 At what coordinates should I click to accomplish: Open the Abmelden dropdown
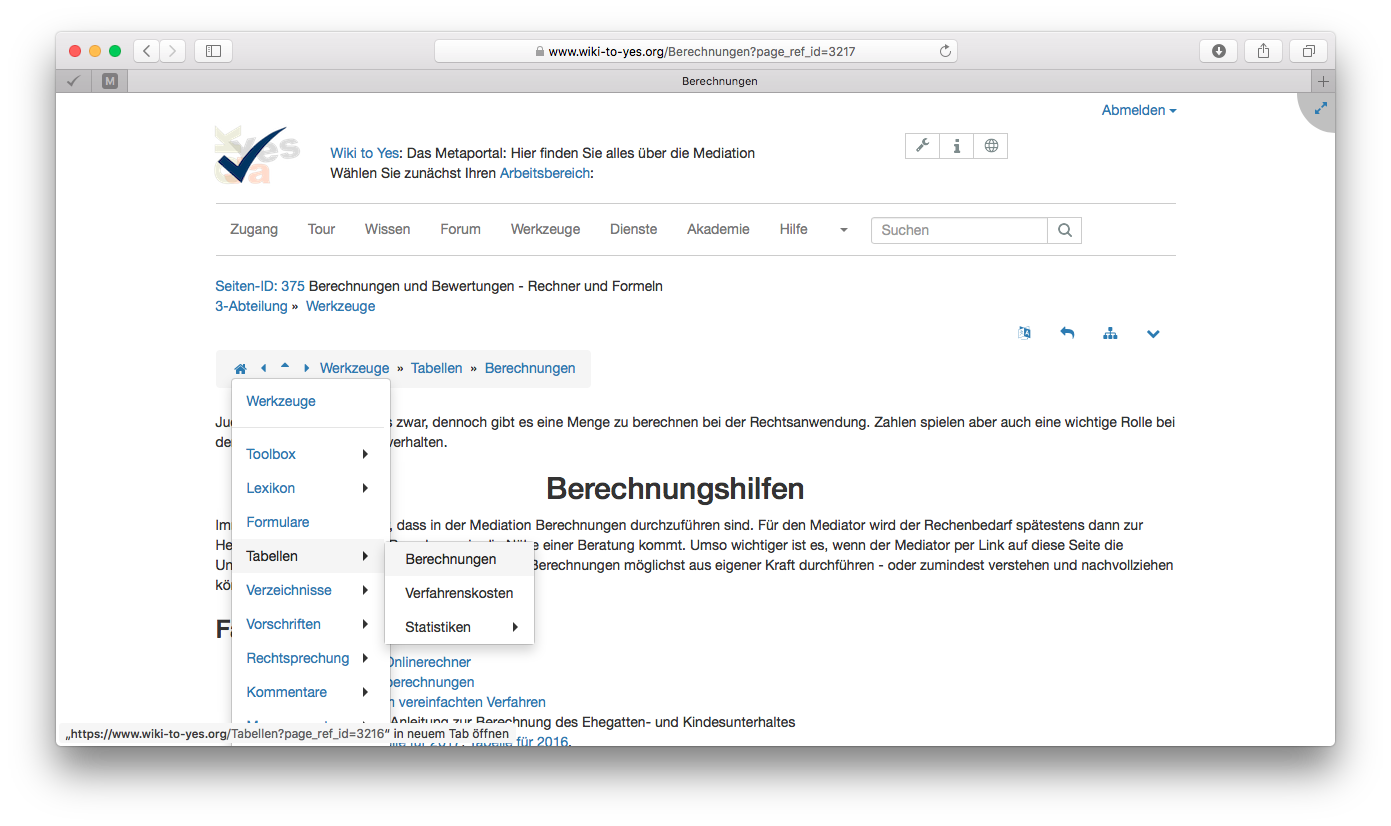tap(1139, 110)
